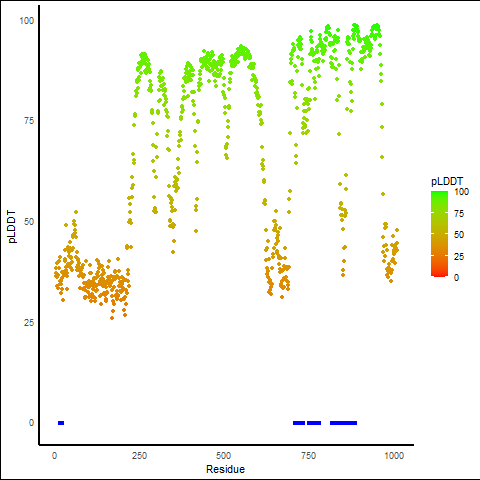480x480 pixels.
Task: Click the y-axis tick label 25
Action: point(29,322)
